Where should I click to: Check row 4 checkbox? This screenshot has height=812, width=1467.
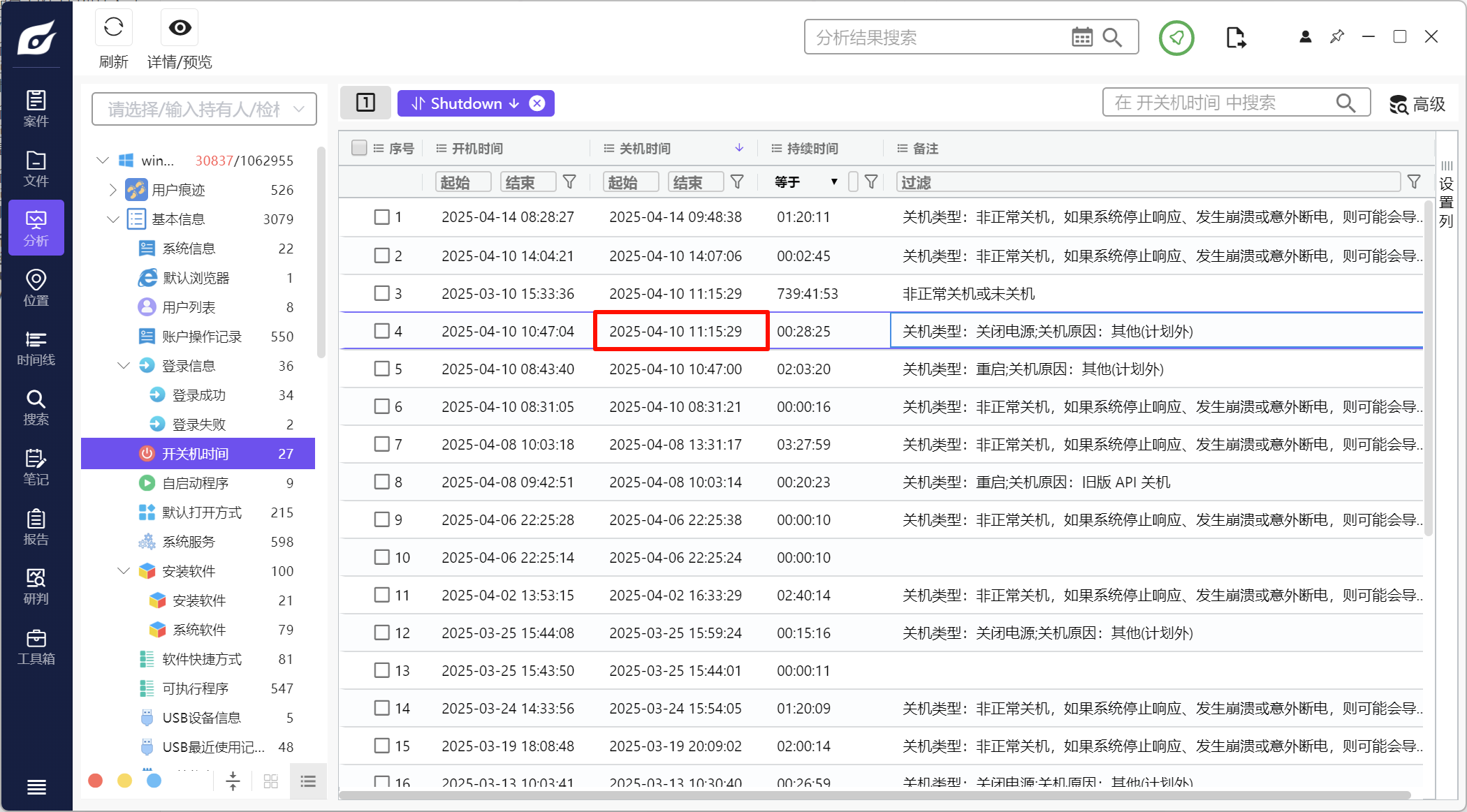click(381, 331)
